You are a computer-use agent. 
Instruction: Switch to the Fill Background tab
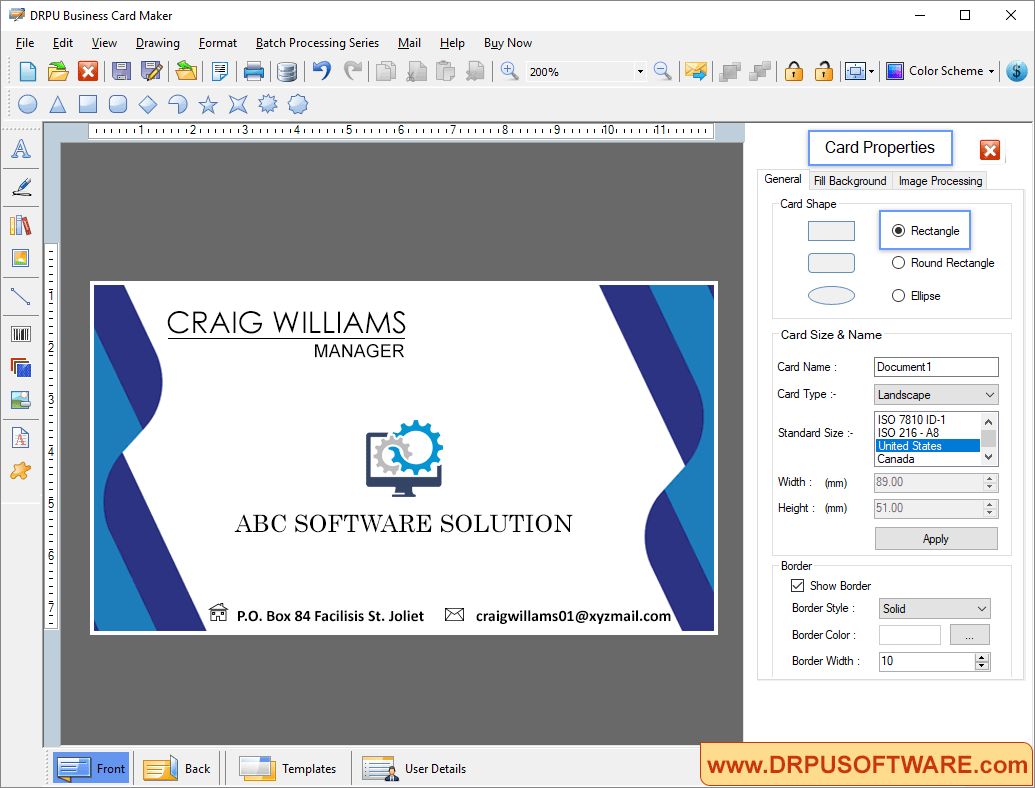tap(850, 181)
